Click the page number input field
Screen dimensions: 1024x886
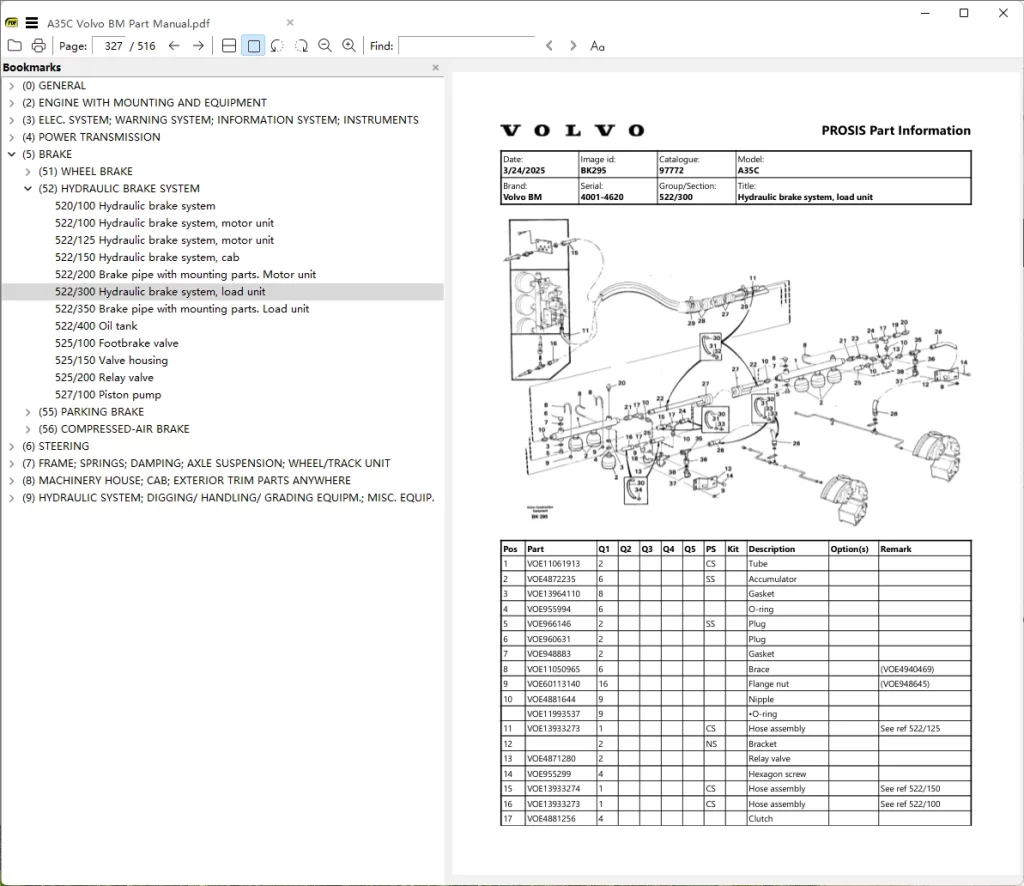(x=112, y=46)
